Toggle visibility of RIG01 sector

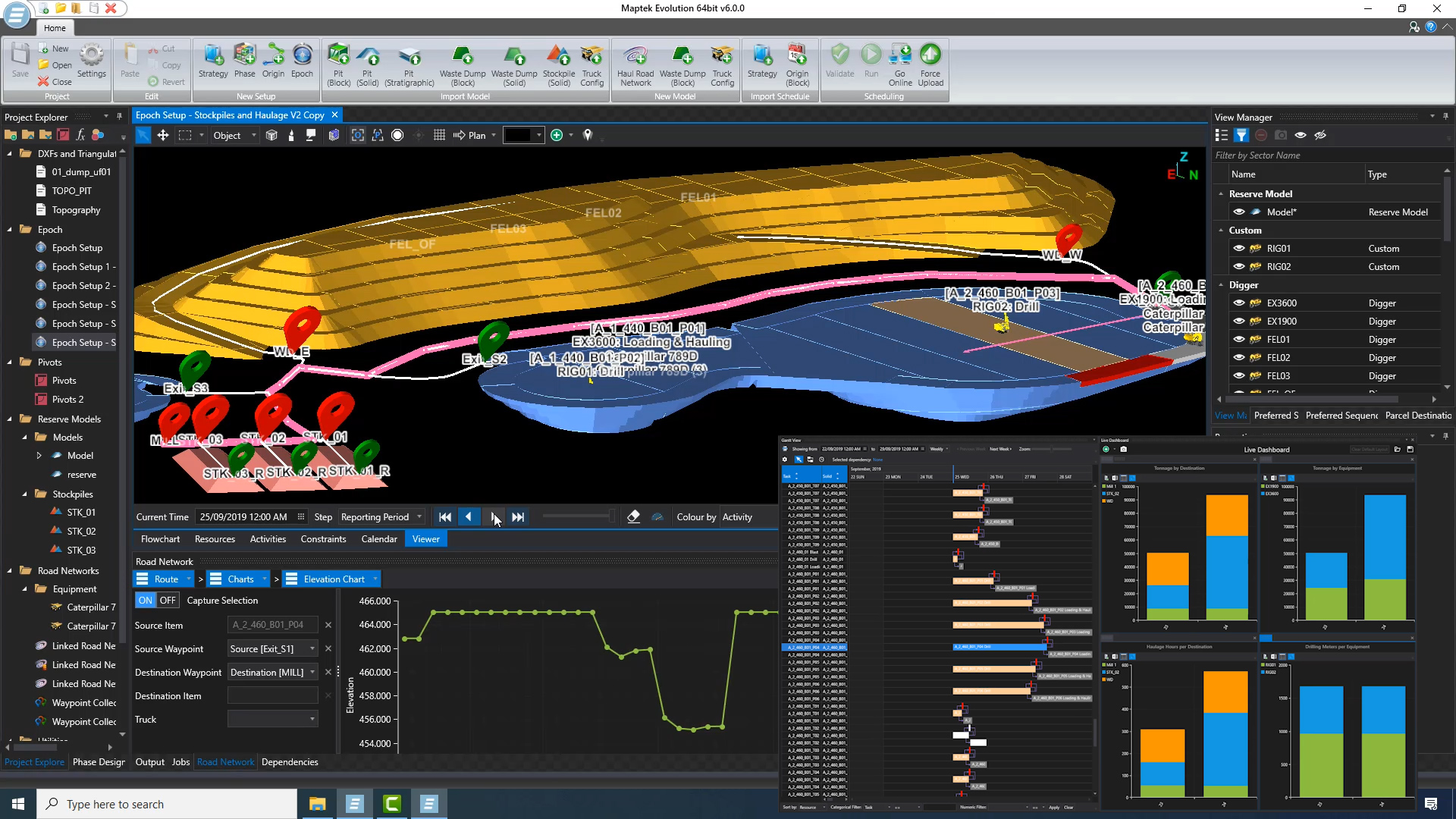click(x=1239, y=249)
